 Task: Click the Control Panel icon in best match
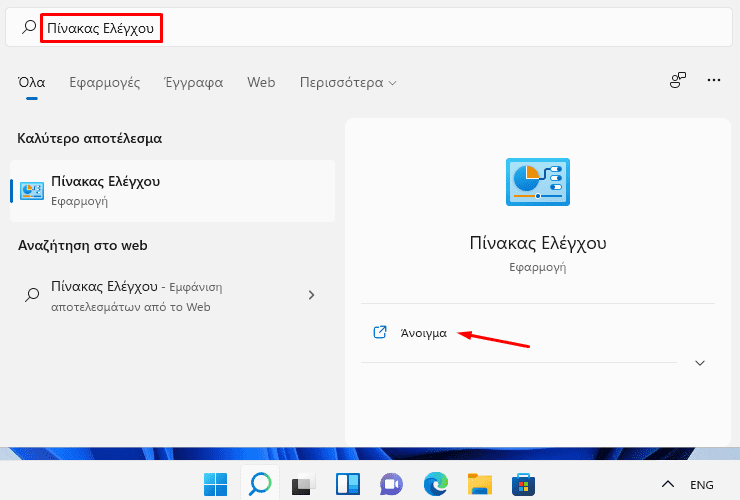[x=32, y=191]
